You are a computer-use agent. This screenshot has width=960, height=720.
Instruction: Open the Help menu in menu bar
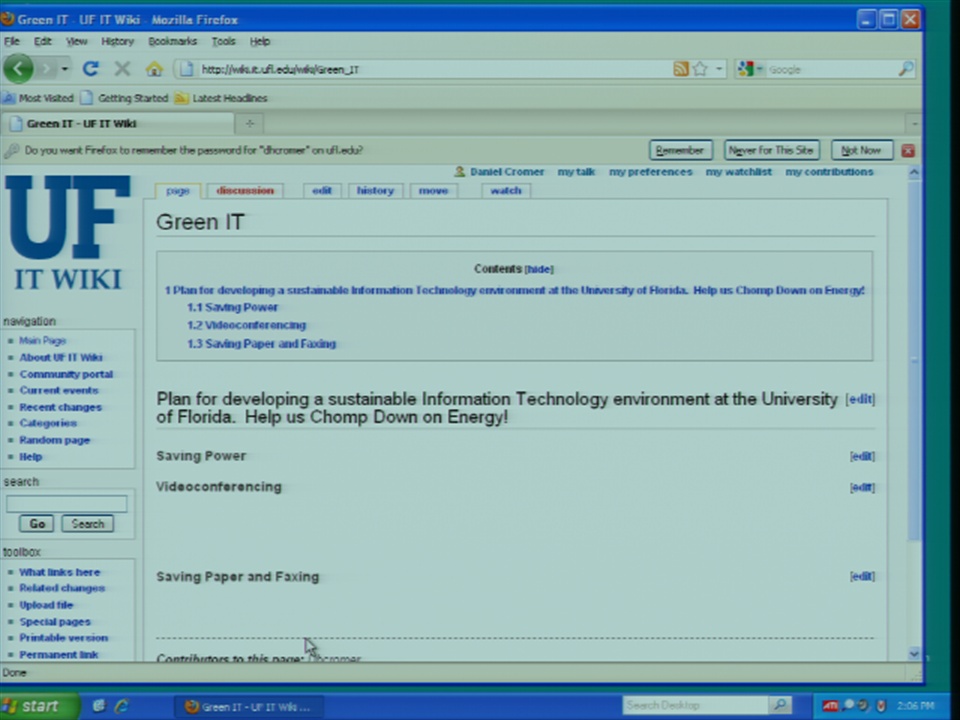[260, 41]
